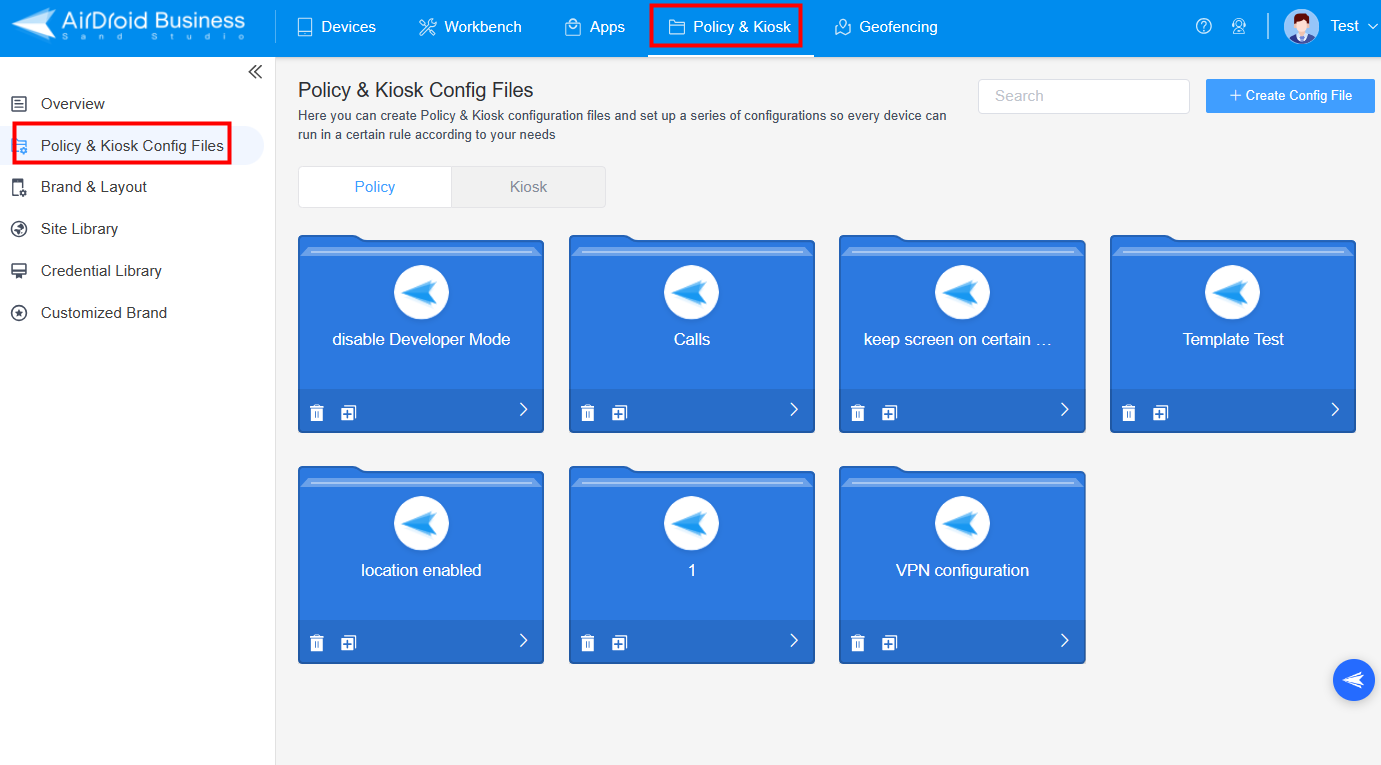Expand the 'Template Test' folder arrow
Screen dimensions: 1381x765
(x=1335, y=409)
